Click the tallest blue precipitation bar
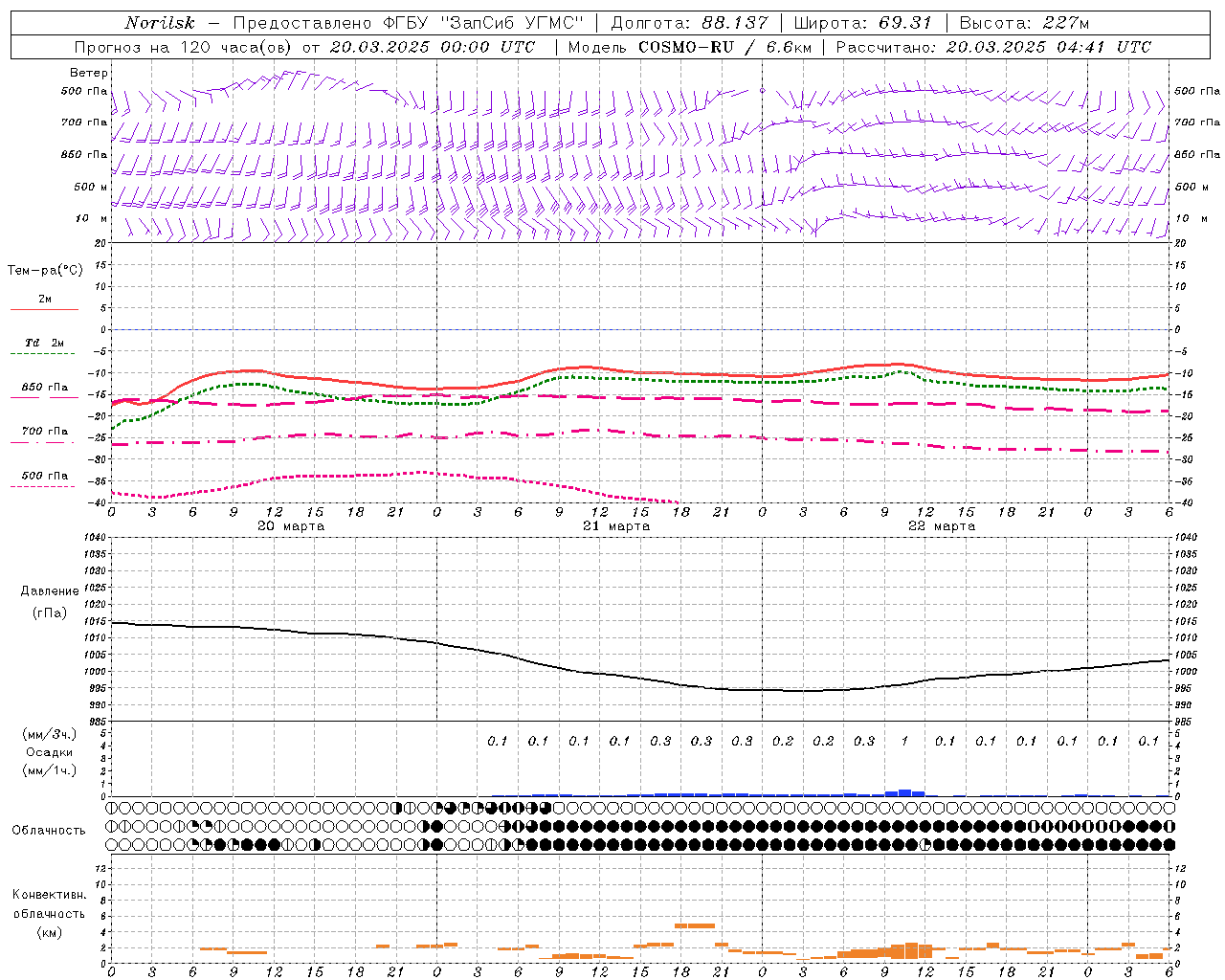The height and width of the screenshot is (980, 1225). click(904, 792)
